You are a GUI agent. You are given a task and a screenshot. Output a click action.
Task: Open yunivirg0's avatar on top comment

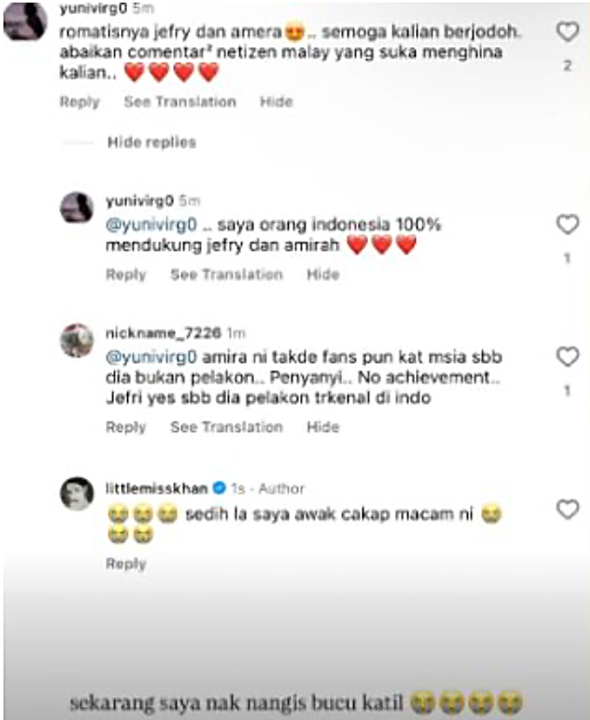point(25,22)
